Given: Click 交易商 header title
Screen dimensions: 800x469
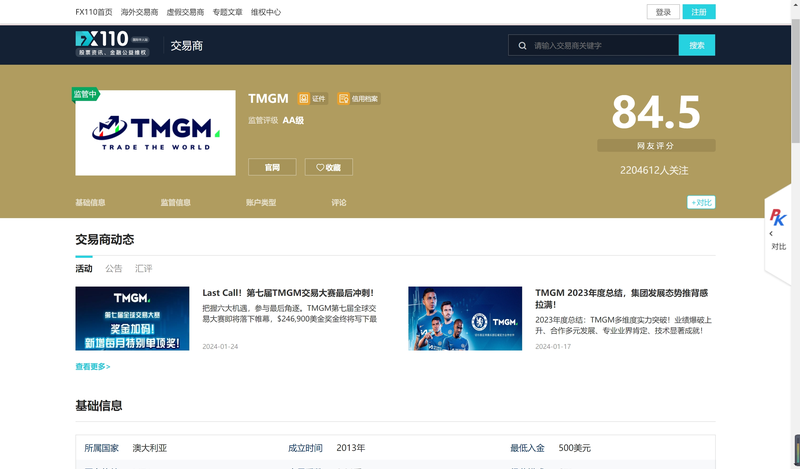Looking at the screenshot, I should coord(187,46).
